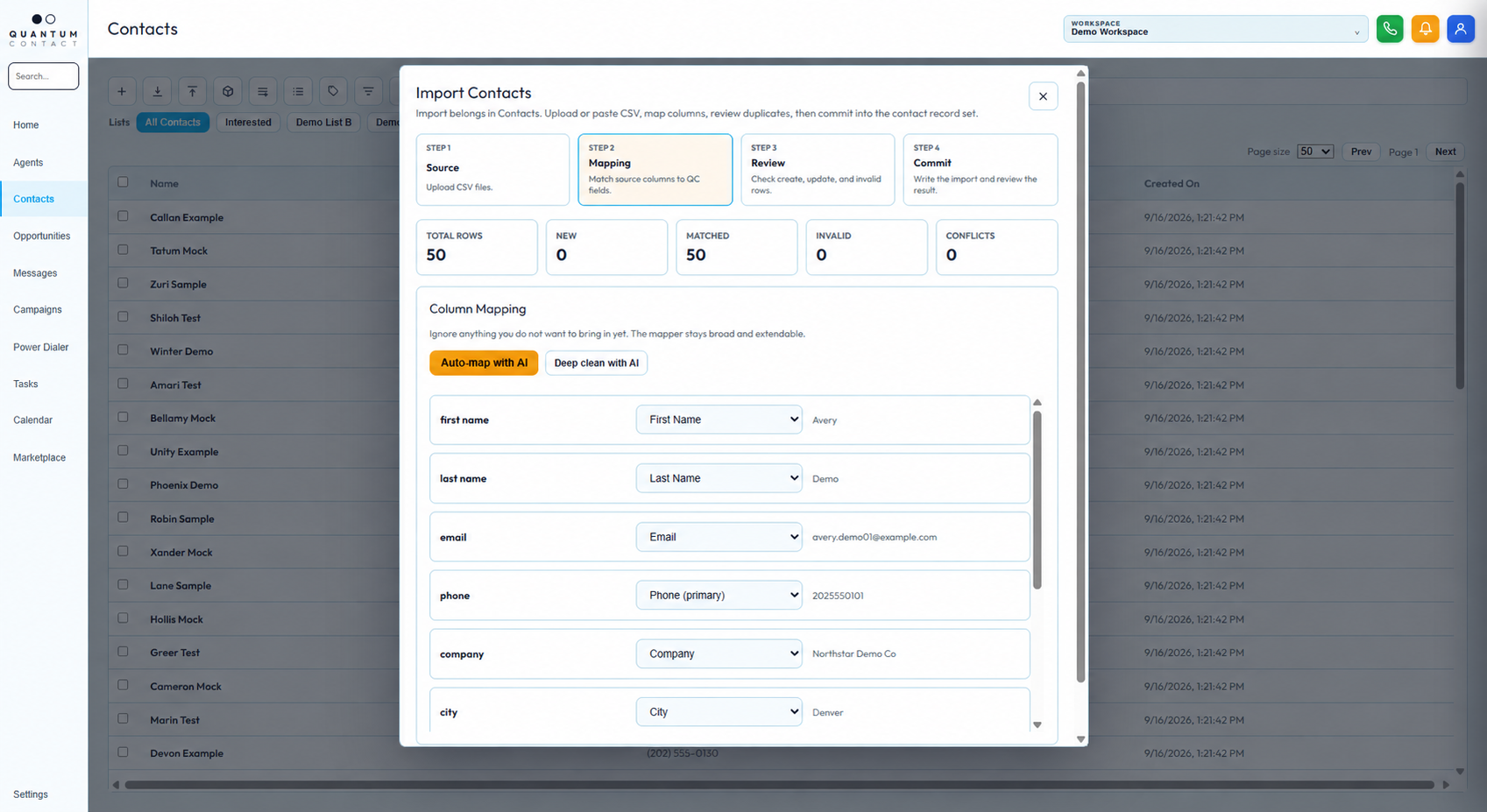Go to Step 1 Source
The width and height of the screenshot is (1487, 812).
pyautogui.click(x=492, y=169)
